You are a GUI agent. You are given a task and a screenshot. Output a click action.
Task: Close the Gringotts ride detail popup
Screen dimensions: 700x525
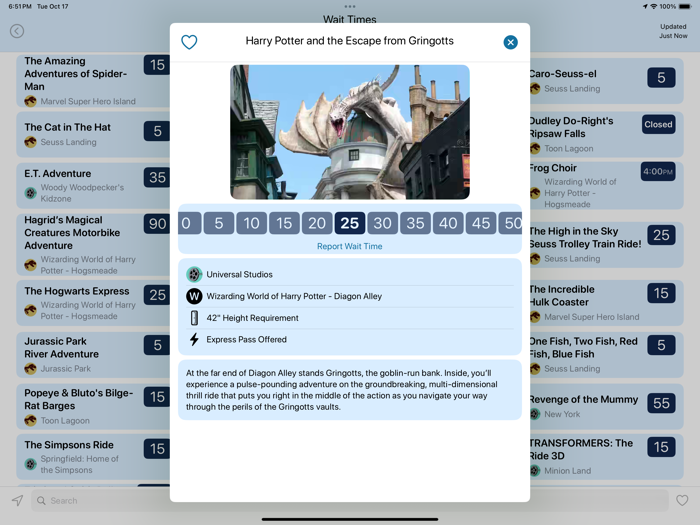(510, 42)
